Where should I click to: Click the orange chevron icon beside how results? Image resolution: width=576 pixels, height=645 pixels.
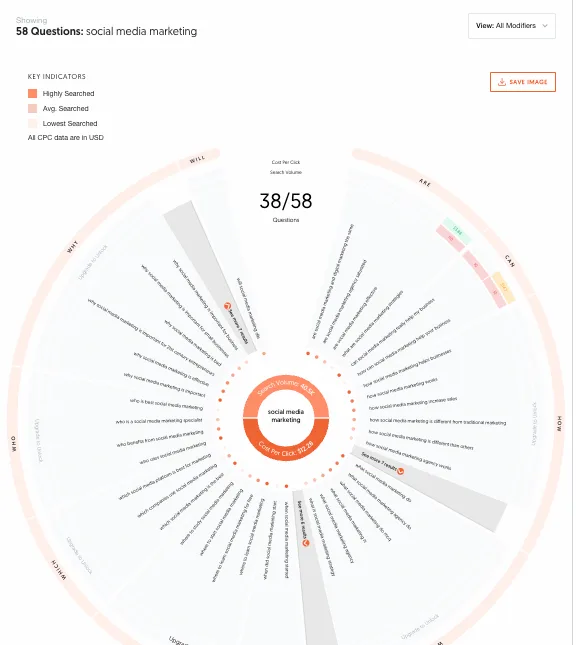pos(400,471)
